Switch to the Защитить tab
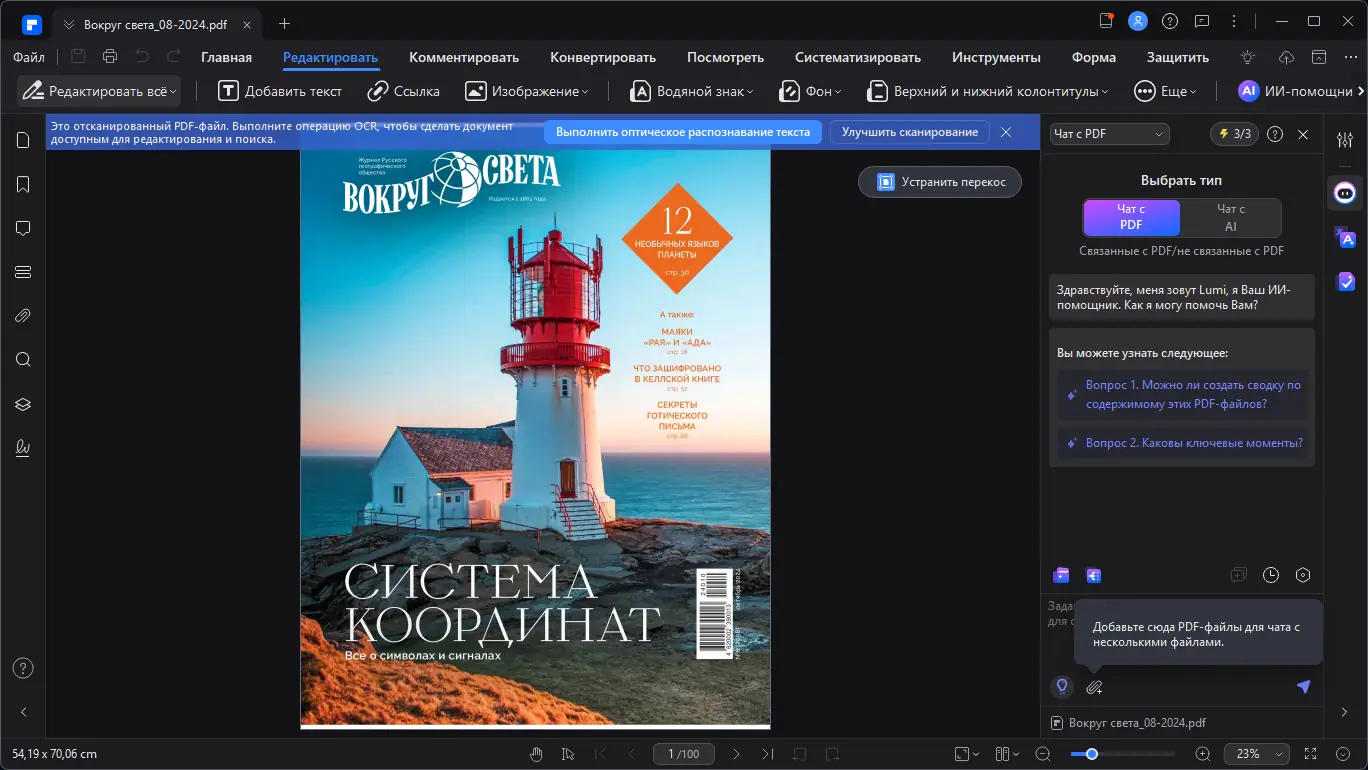Image resolution: width=1368 pixels, height=770 pixels. 1177,57
